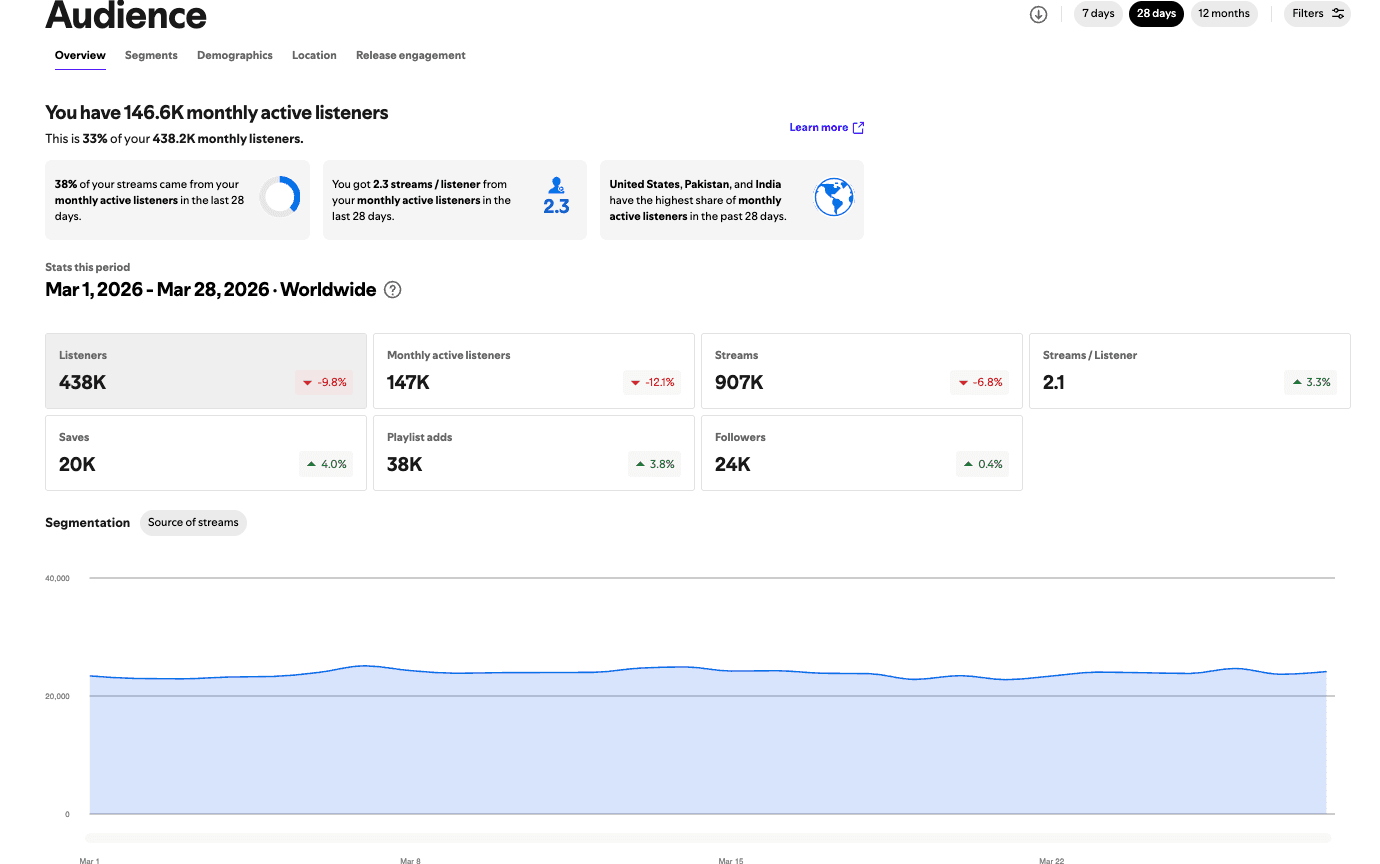
Task: Click the Mar 1, 2026 - Mar 28, 2026 heading
Action: [157, 290]
